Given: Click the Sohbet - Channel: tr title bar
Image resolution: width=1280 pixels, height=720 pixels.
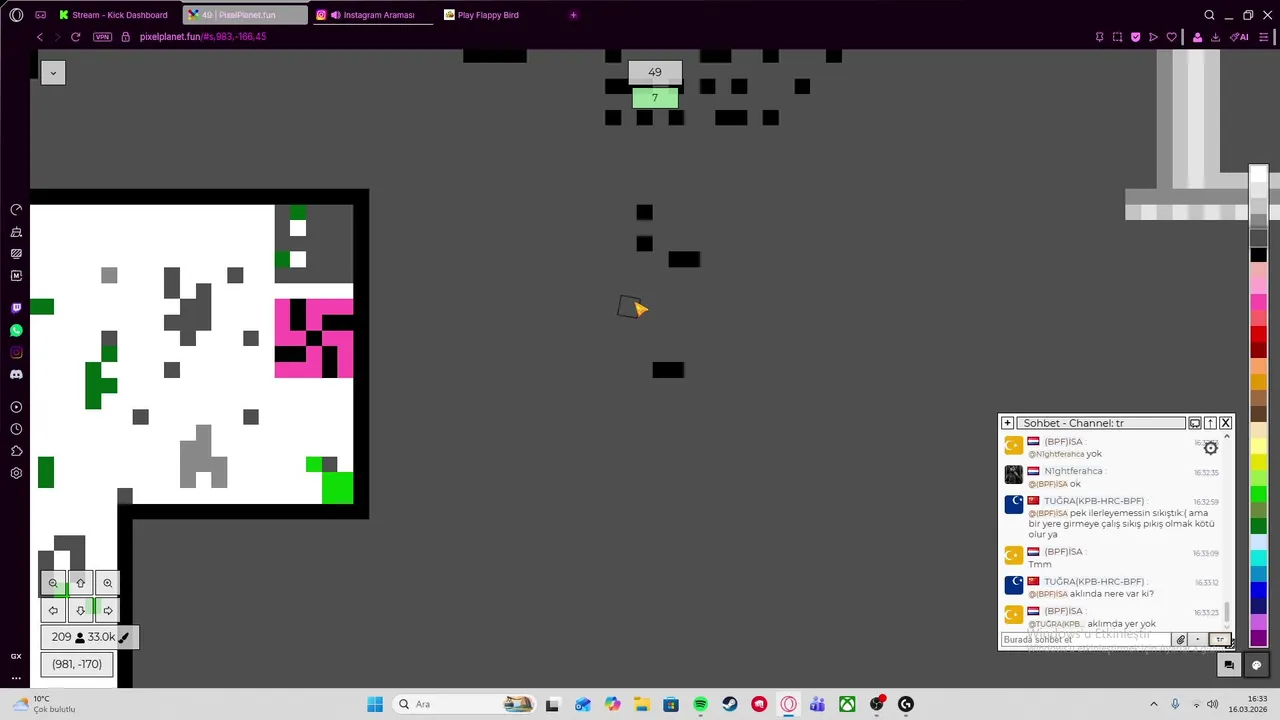Looking at the screenshot, I should [x=1101, y=423].
